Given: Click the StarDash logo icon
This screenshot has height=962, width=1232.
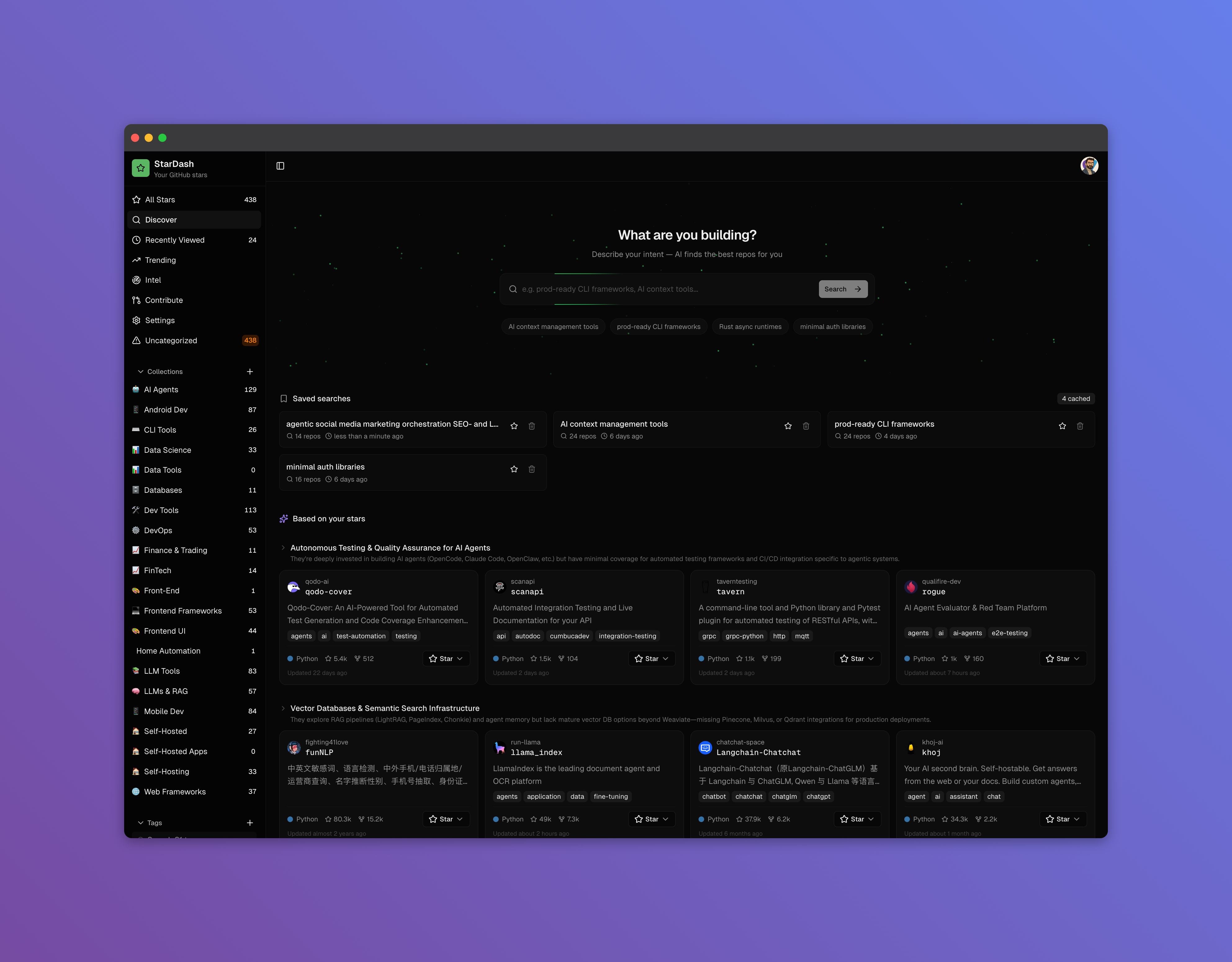Looking at the screenshot, I should [x=141, y=168].
